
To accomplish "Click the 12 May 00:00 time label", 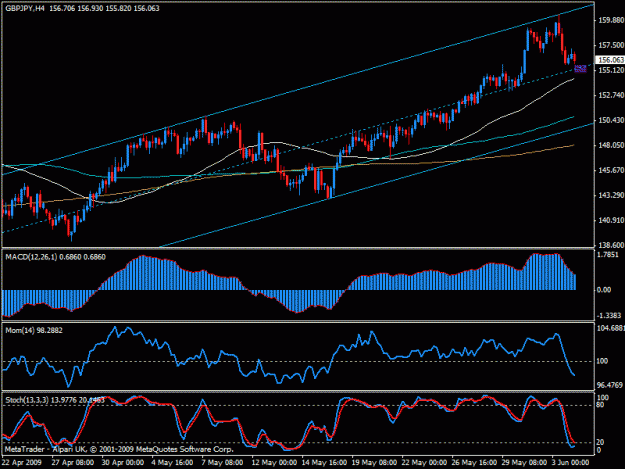I will (274, 463).
